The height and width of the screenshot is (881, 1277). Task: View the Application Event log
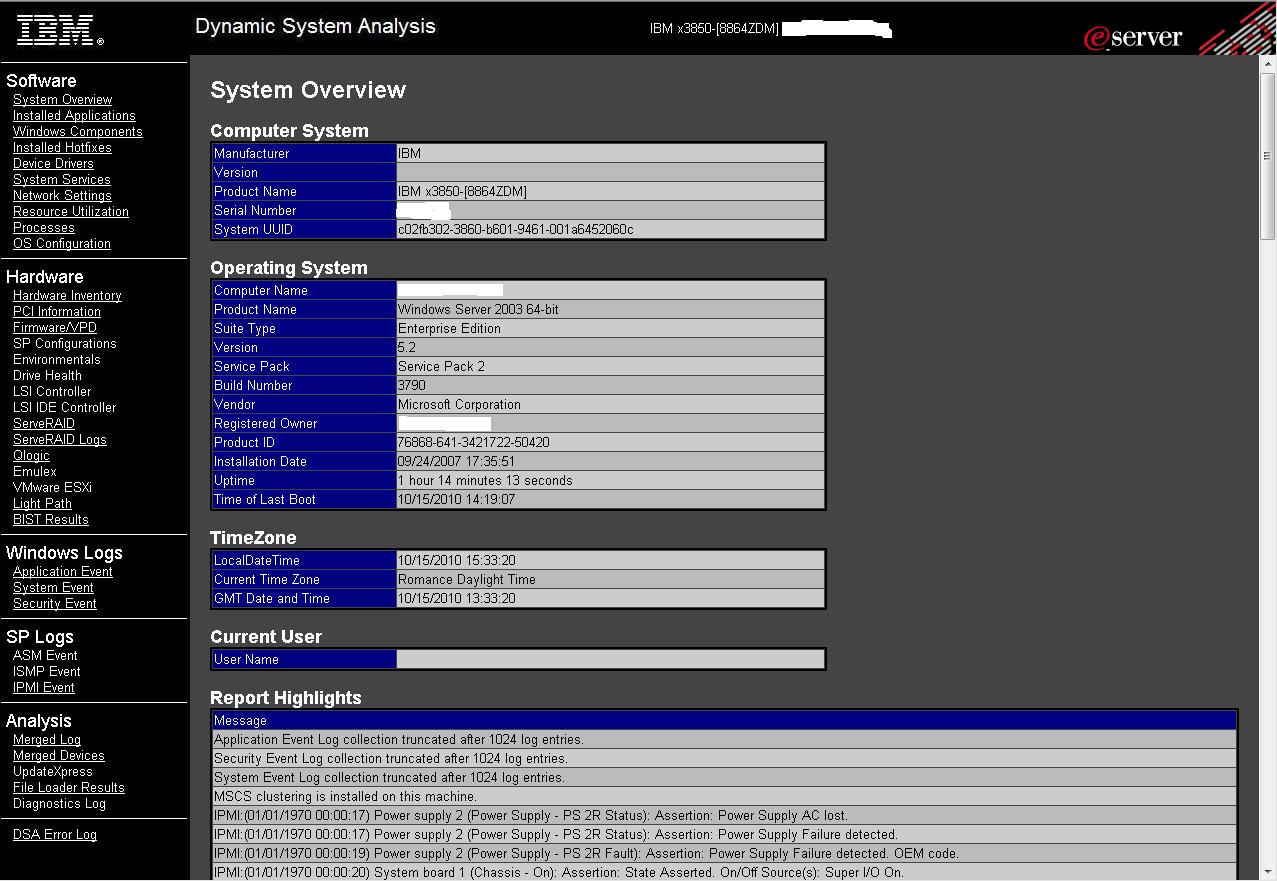(62, 571)
